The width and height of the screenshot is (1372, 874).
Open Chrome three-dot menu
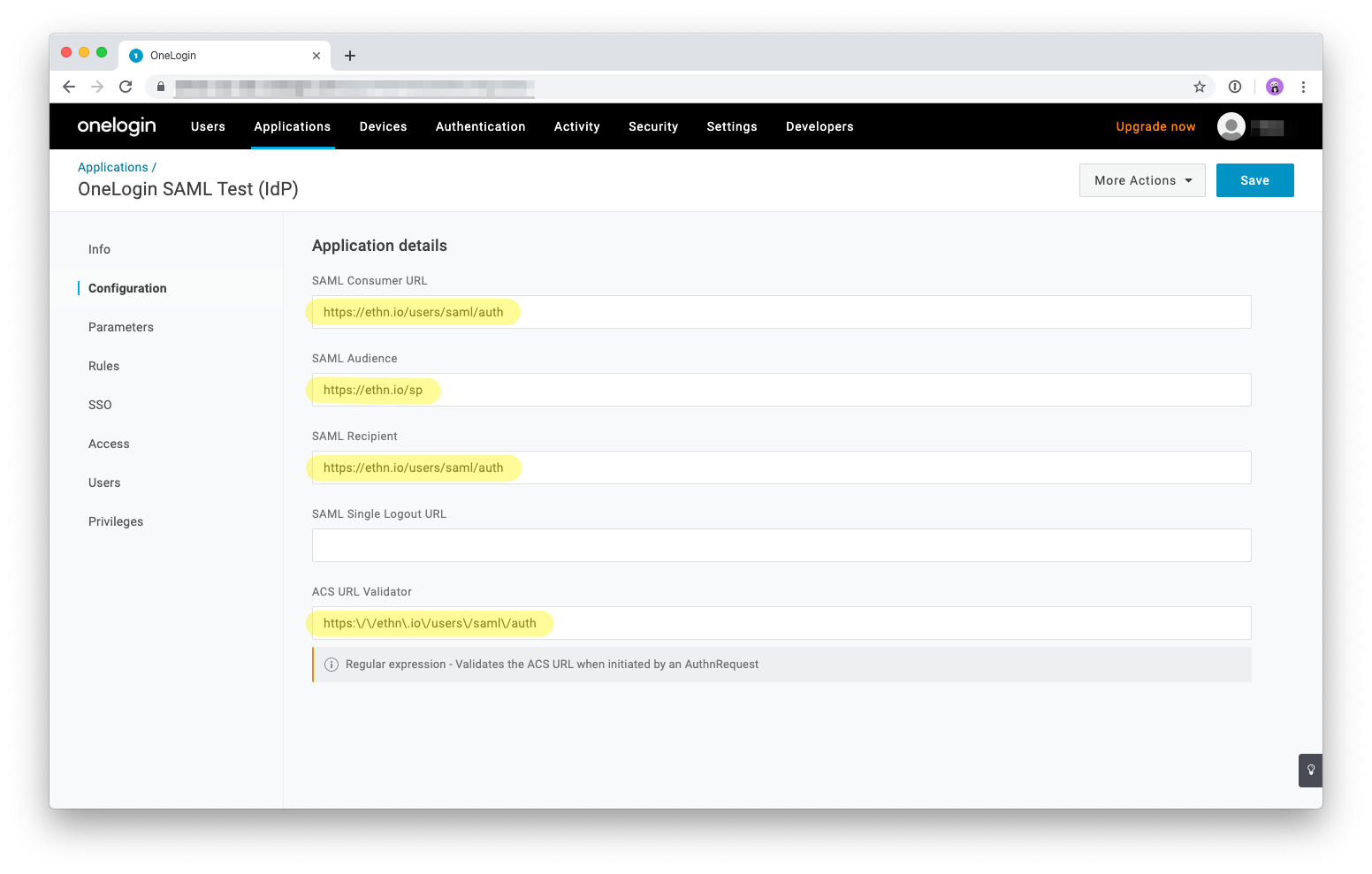tap(1303, 87)
